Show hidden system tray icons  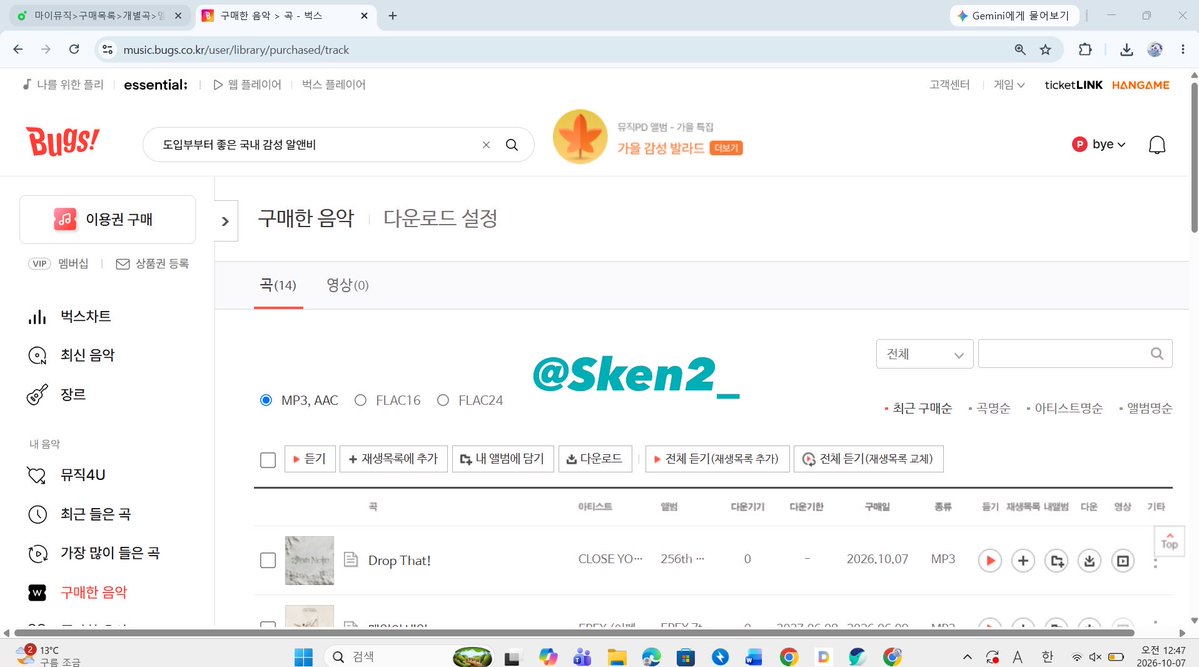click(967, 657)
